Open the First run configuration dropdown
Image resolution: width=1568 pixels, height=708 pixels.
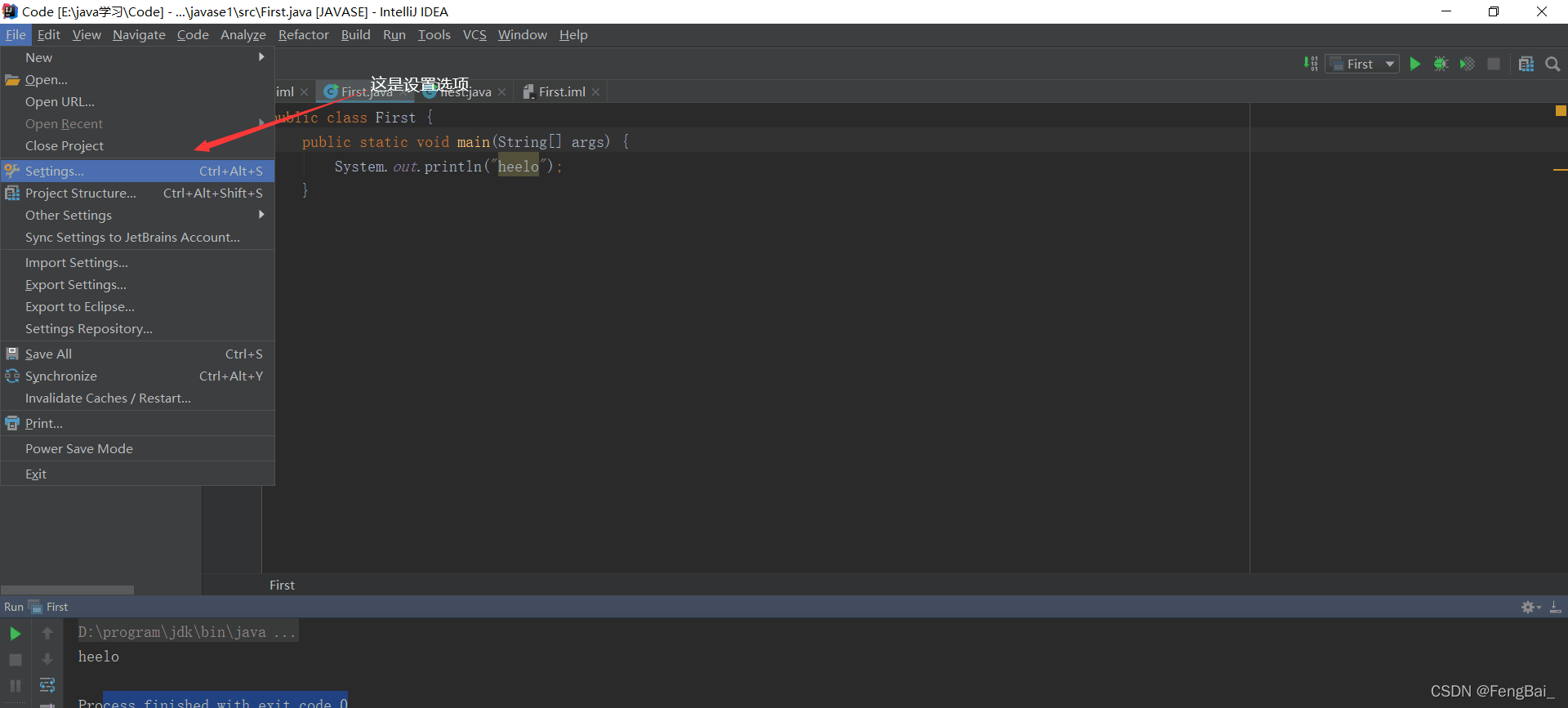[1362, 64]
